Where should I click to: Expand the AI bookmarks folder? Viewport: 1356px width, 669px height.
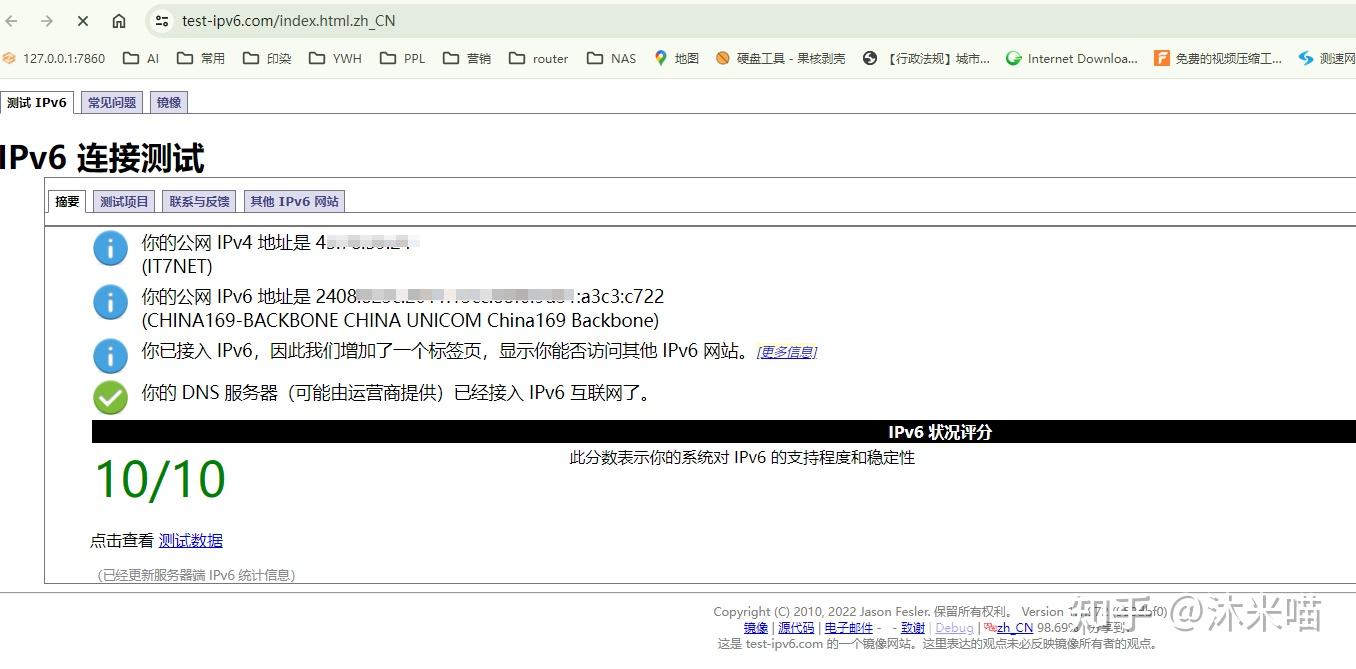140,58
